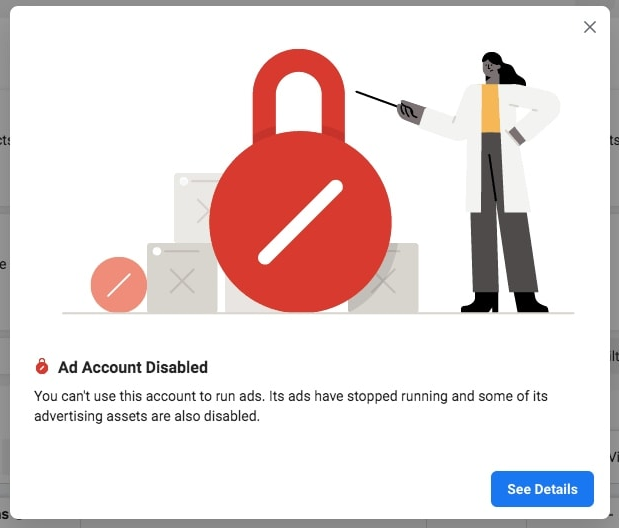Click the woman's head in illustration

coord(494,68)
